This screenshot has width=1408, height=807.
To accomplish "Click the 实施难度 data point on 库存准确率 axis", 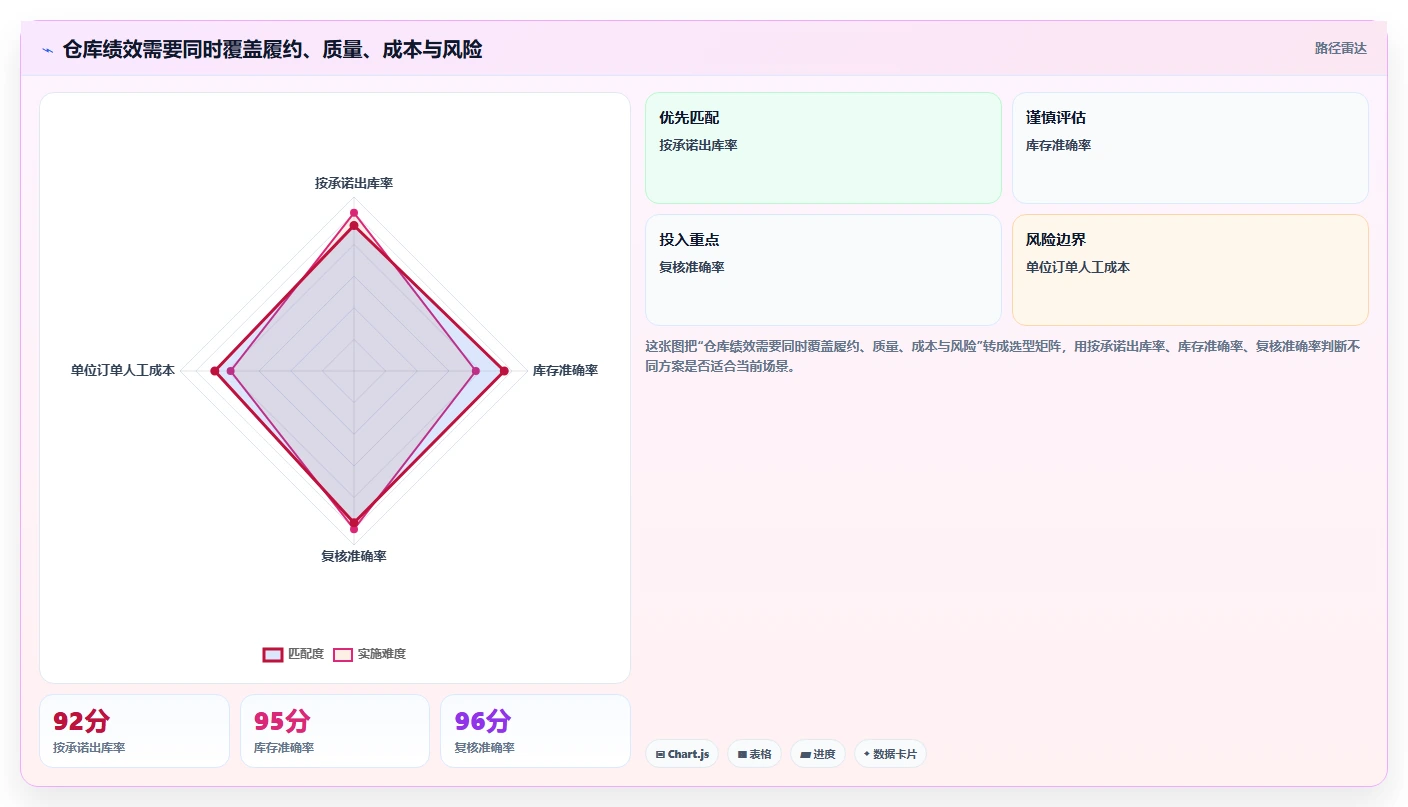I will [x=475, y=371].
